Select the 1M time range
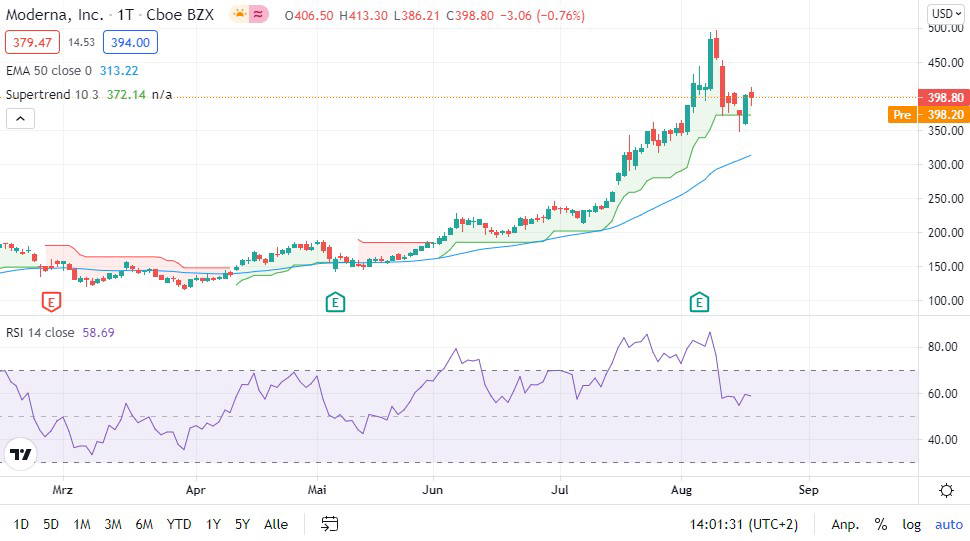 coord(82,524)
